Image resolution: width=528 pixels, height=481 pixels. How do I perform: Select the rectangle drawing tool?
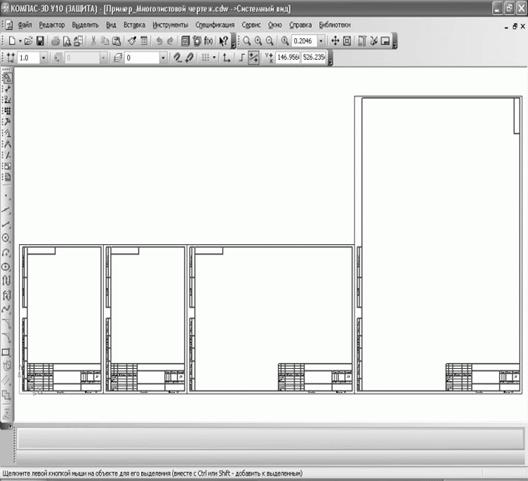pyautogui.click(x=6, y=353)
